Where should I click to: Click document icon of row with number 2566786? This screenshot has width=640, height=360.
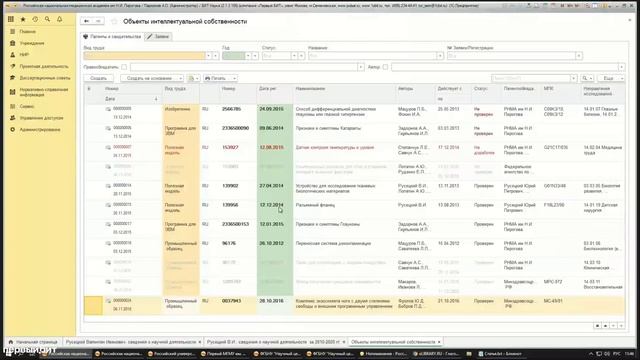108,109
